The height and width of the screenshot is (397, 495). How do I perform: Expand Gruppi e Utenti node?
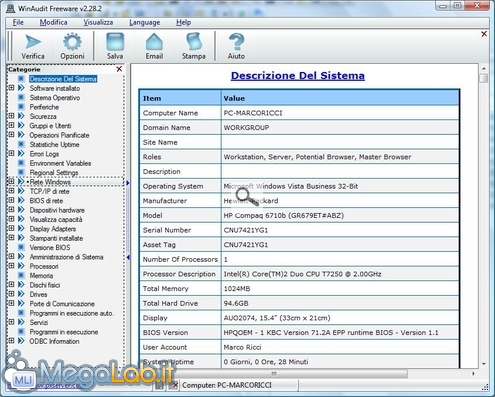coord(11,125)
